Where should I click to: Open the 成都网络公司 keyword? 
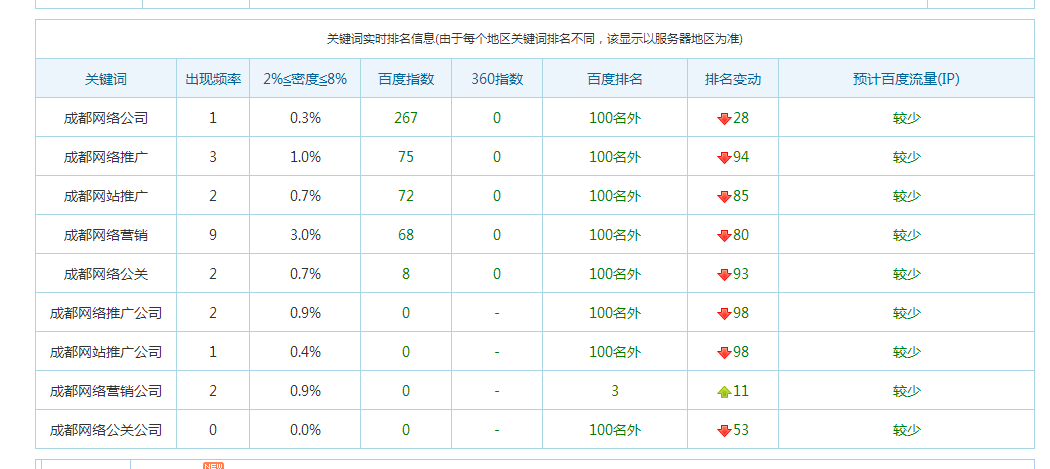[x=106, y=118]
